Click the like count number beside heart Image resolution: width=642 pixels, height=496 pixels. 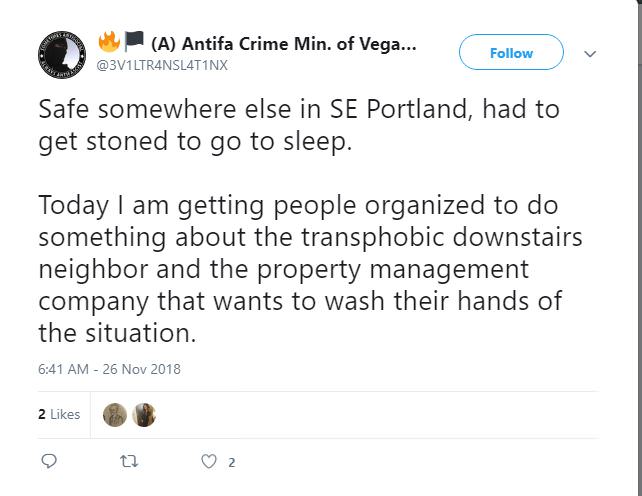coord(232,462)
